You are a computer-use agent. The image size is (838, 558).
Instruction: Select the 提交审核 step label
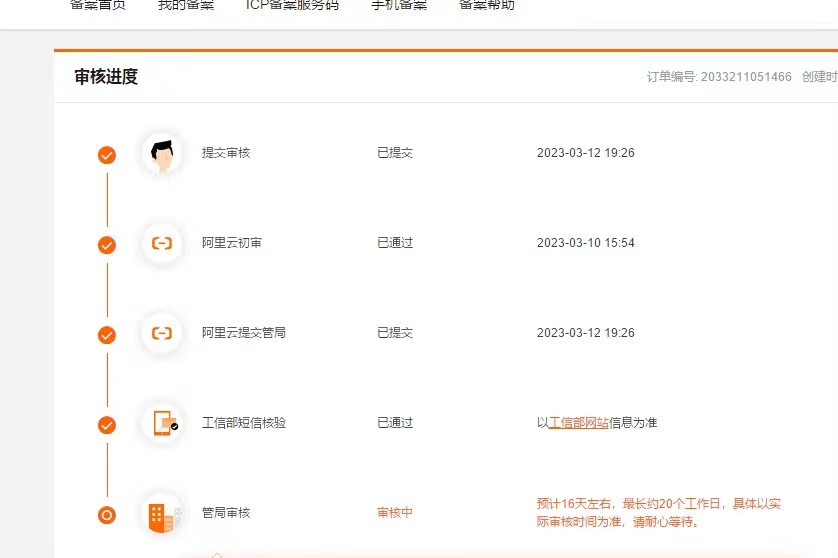click(226, 153)
